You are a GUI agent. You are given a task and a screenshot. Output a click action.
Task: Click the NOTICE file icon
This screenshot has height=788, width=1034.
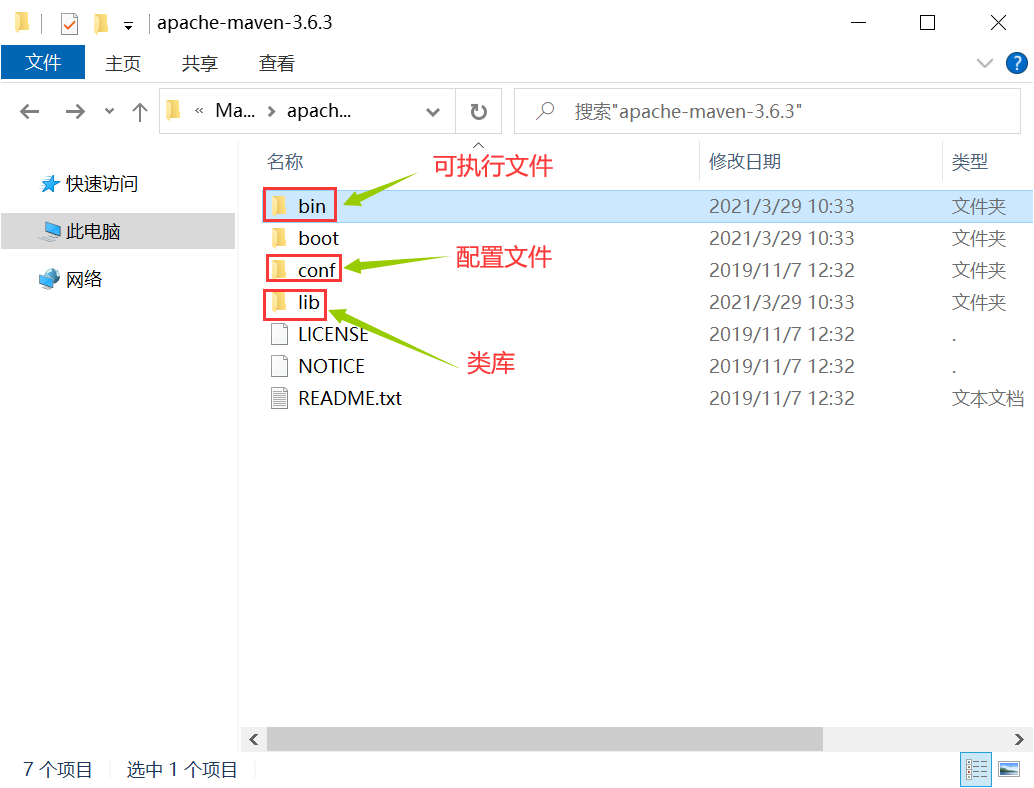click(x=280, y=366)
